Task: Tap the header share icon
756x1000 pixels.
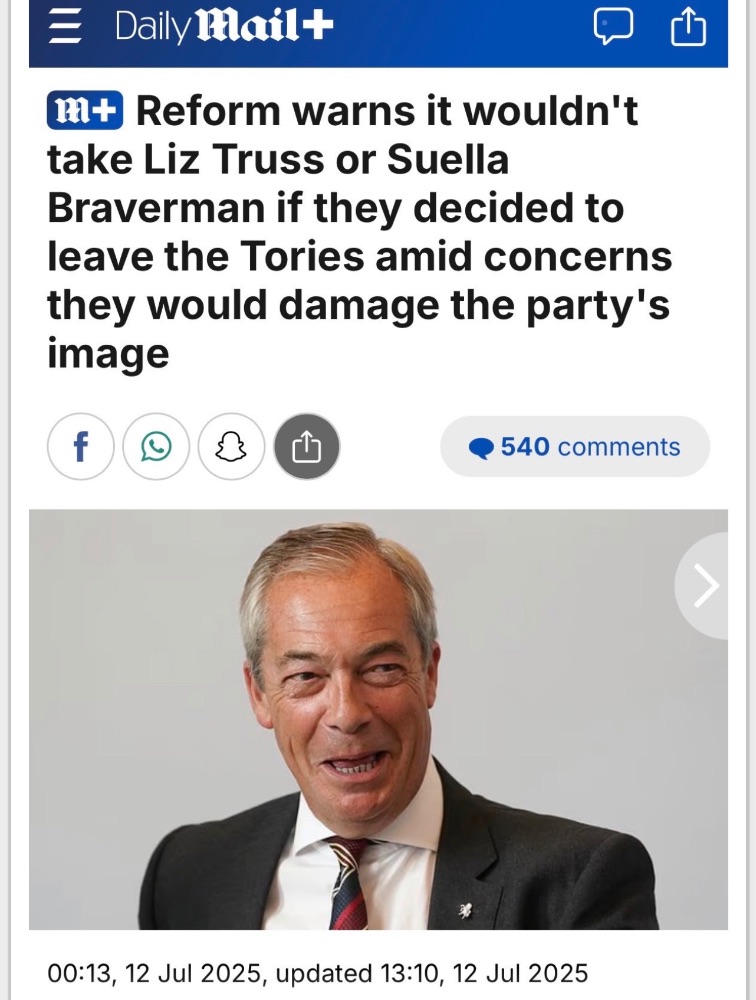Action: pos(688,29)
